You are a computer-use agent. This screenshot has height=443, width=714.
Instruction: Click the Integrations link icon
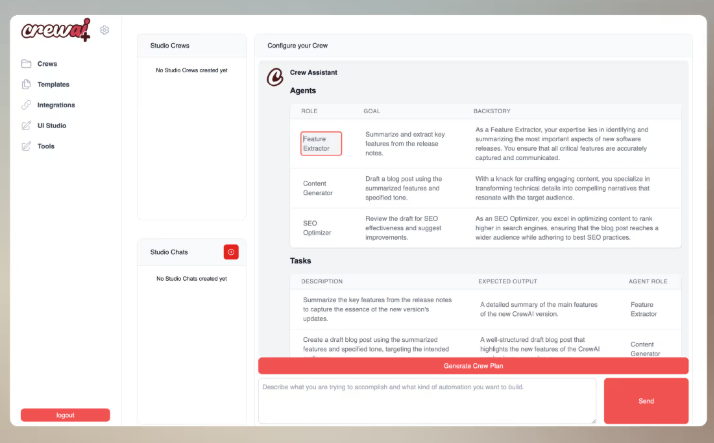pyautogui.click(x=26, y=105)
